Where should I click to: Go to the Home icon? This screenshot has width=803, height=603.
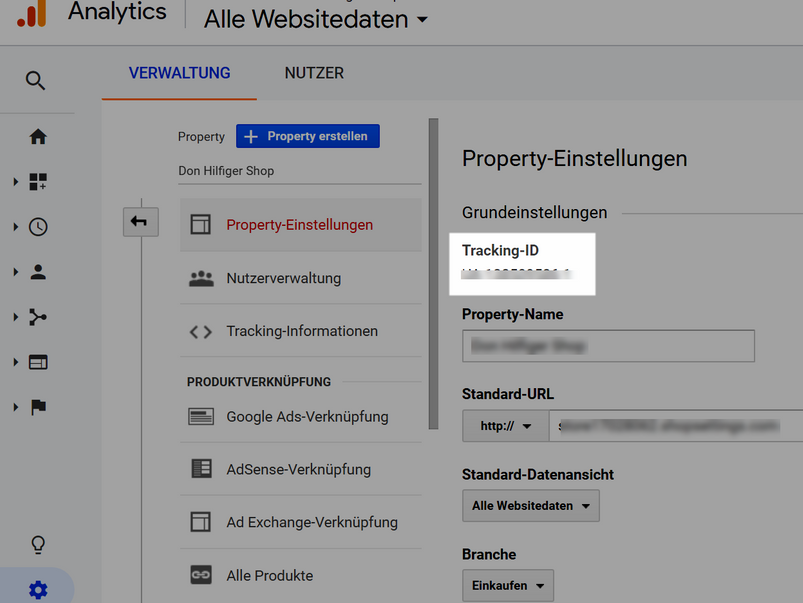38,137
